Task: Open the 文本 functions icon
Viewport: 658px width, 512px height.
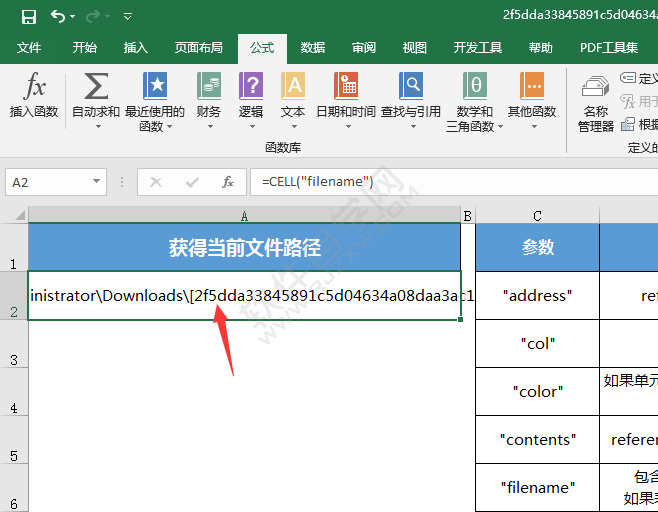Action: pyautogui.click(x=293, y=86)
